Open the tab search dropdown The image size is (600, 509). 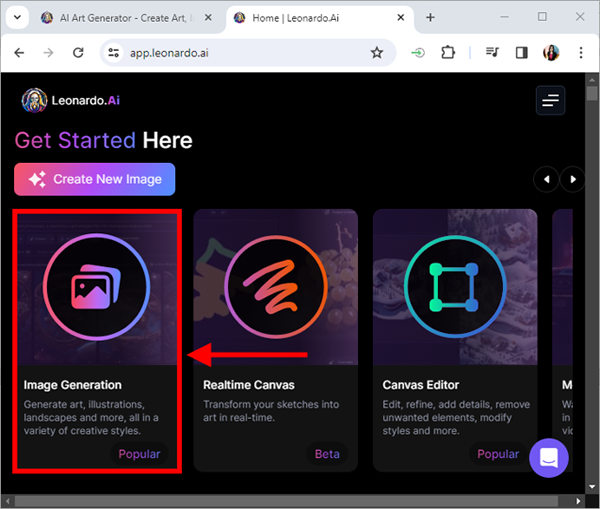[x=18, y=17]
